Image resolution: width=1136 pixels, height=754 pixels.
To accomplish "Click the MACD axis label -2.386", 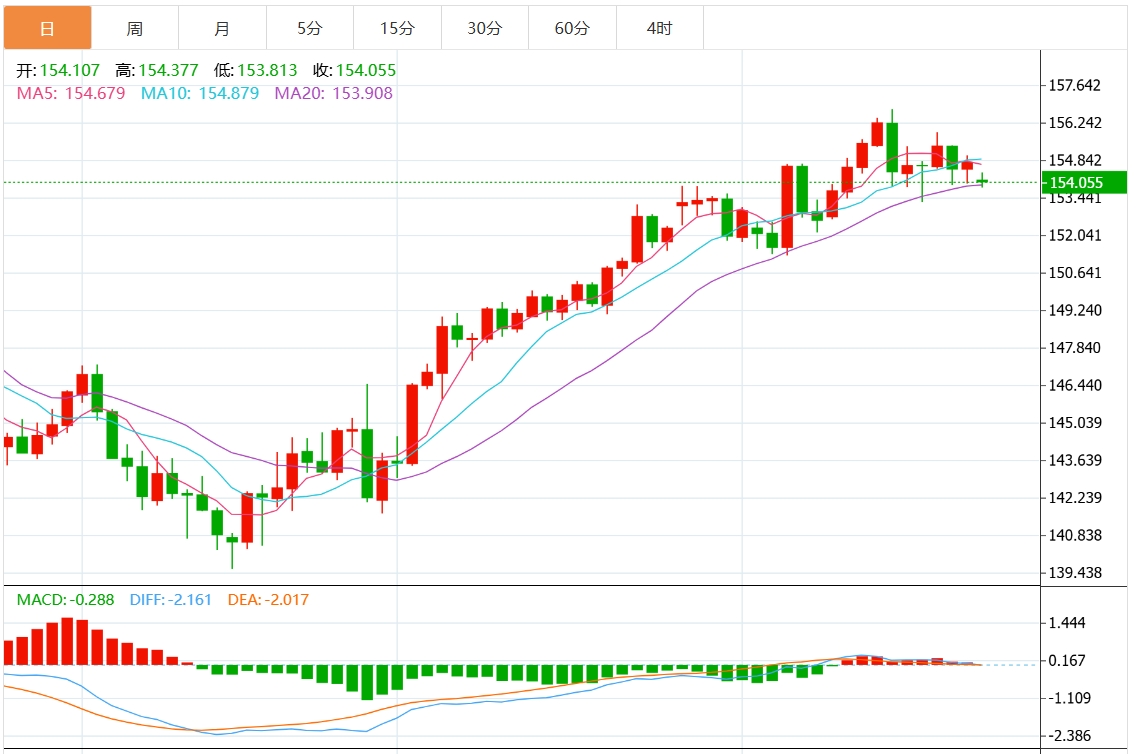I will [1069, 736].
